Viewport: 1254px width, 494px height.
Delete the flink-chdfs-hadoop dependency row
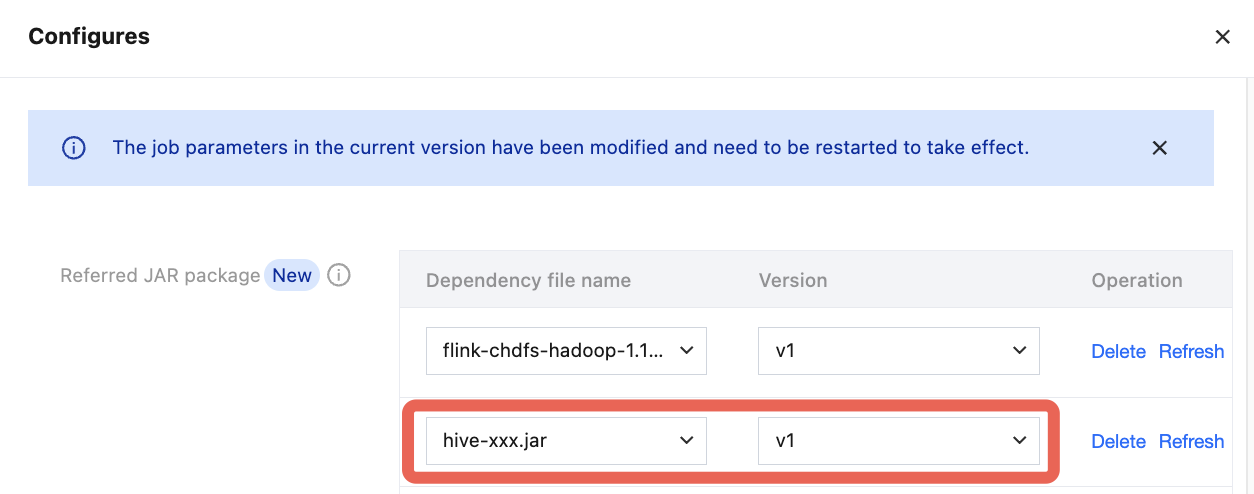1118,351
